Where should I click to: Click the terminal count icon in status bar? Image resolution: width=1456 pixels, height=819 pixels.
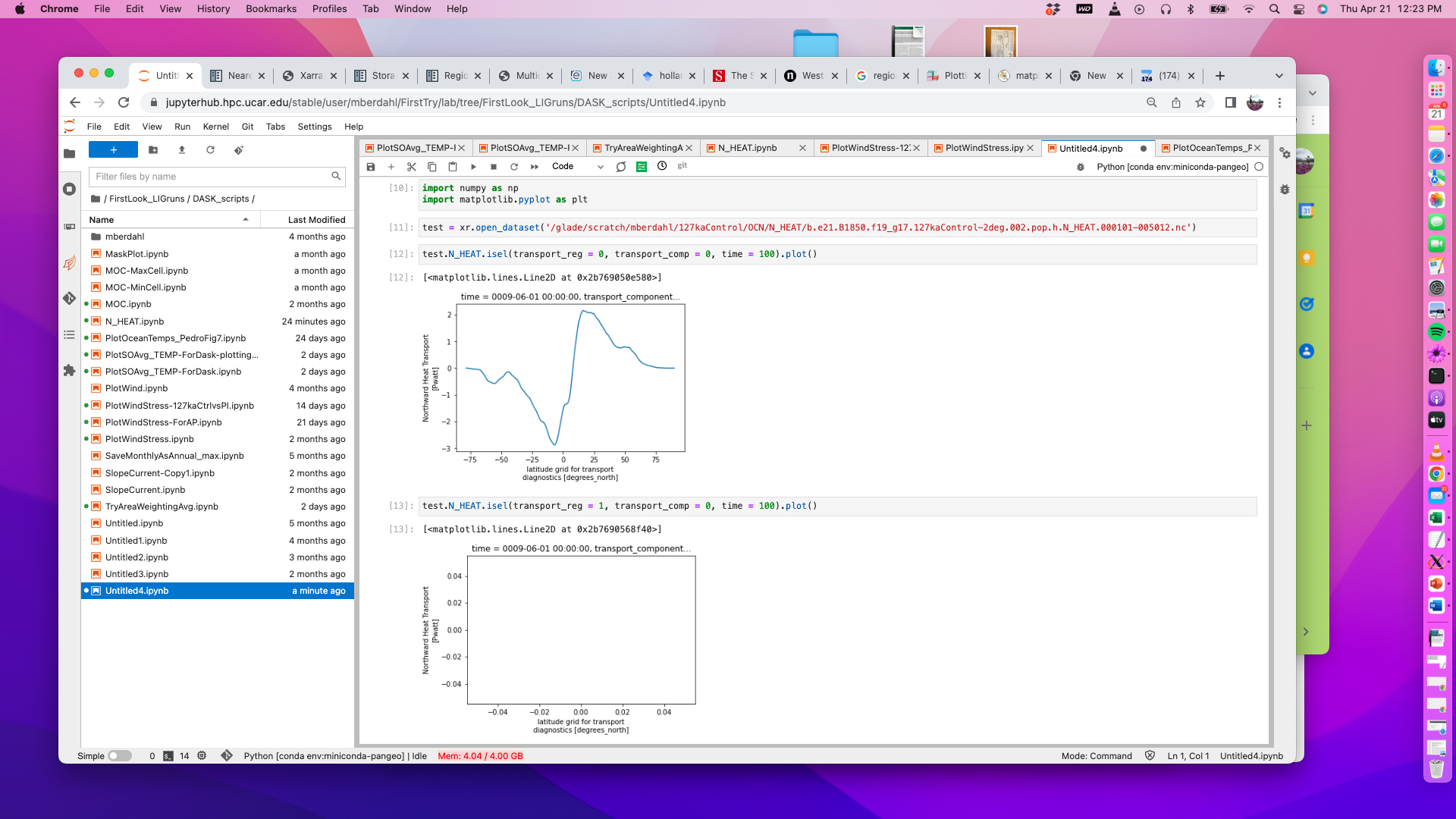tap(168, 756)
